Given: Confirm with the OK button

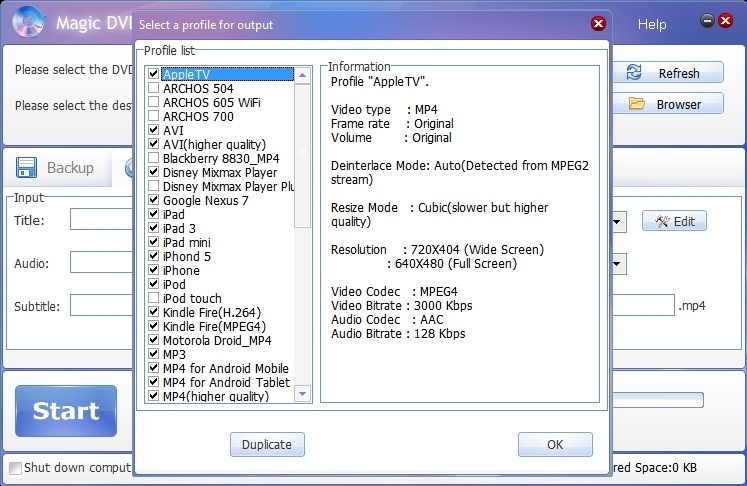Looking at the screenshot, I should pos(555,445).
